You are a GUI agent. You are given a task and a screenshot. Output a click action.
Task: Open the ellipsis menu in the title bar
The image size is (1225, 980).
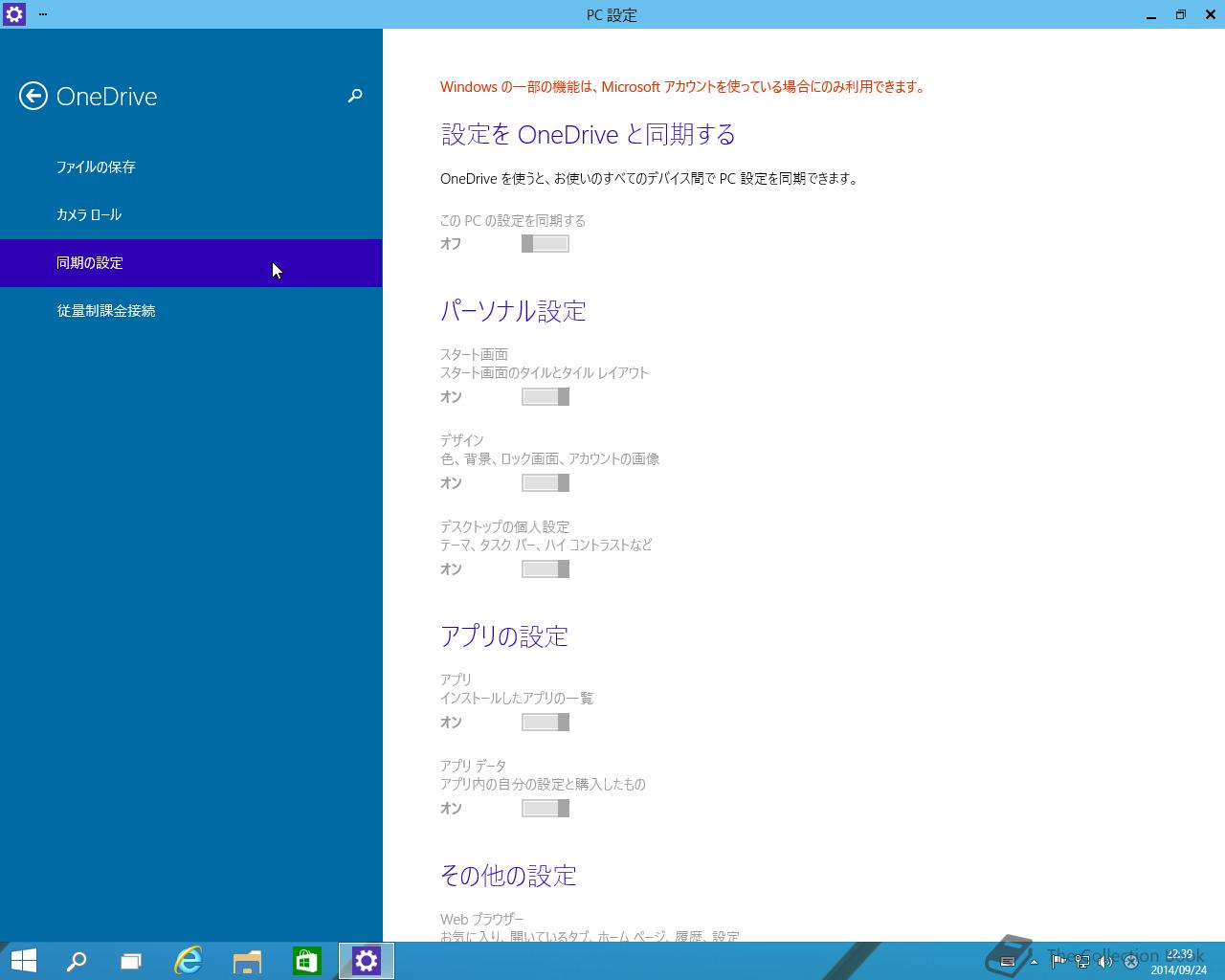tap(43, 14)
